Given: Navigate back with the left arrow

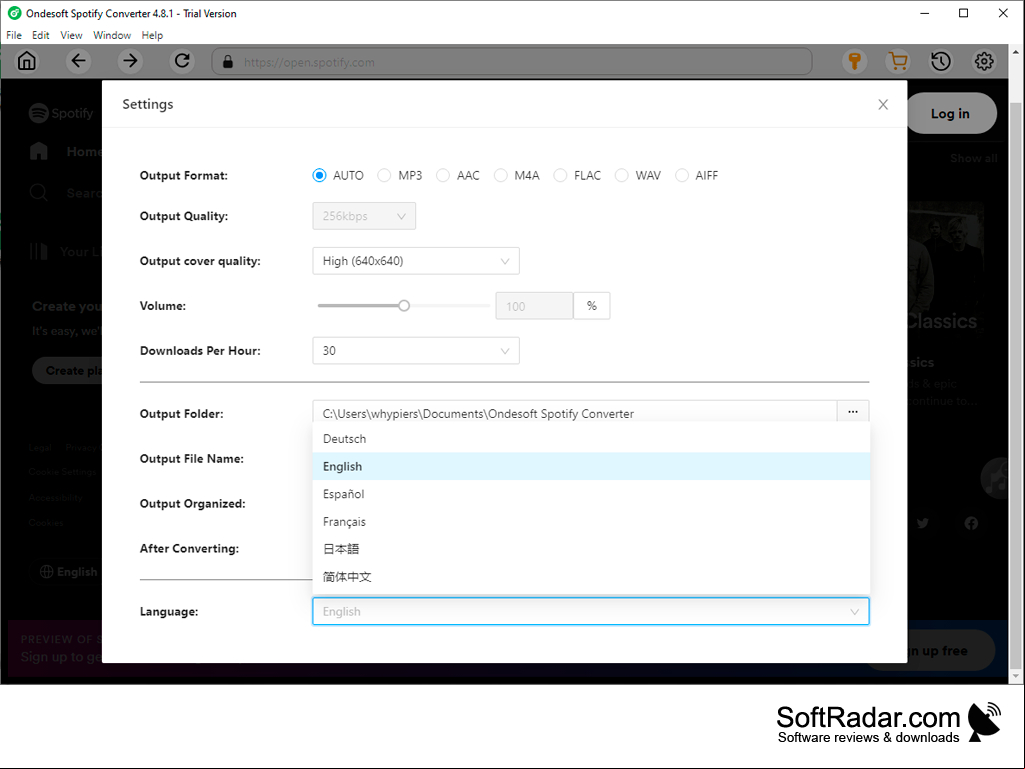Looking at the screenshot, I should click(78, 61).
